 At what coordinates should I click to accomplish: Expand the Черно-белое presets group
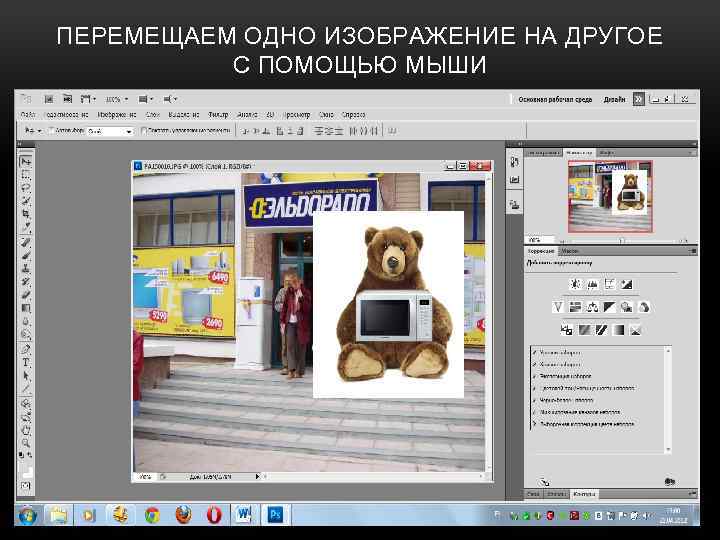point(535,400)
